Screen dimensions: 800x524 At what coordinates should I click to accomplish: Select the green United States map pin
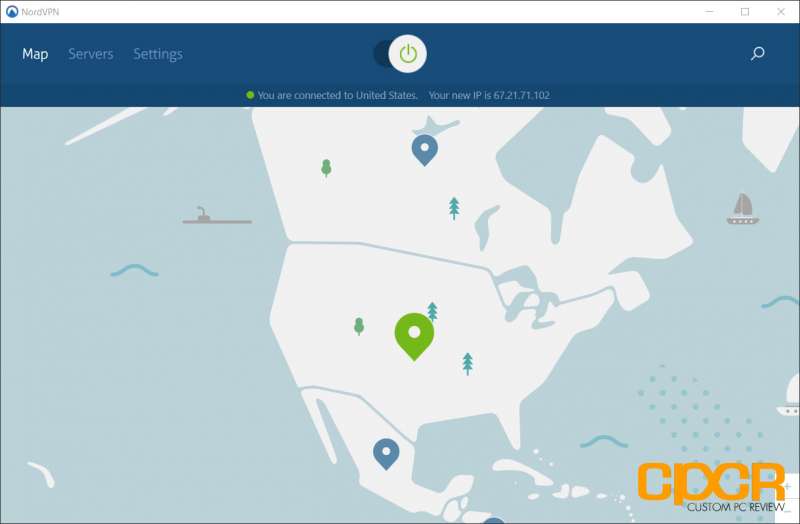(414, 337)
